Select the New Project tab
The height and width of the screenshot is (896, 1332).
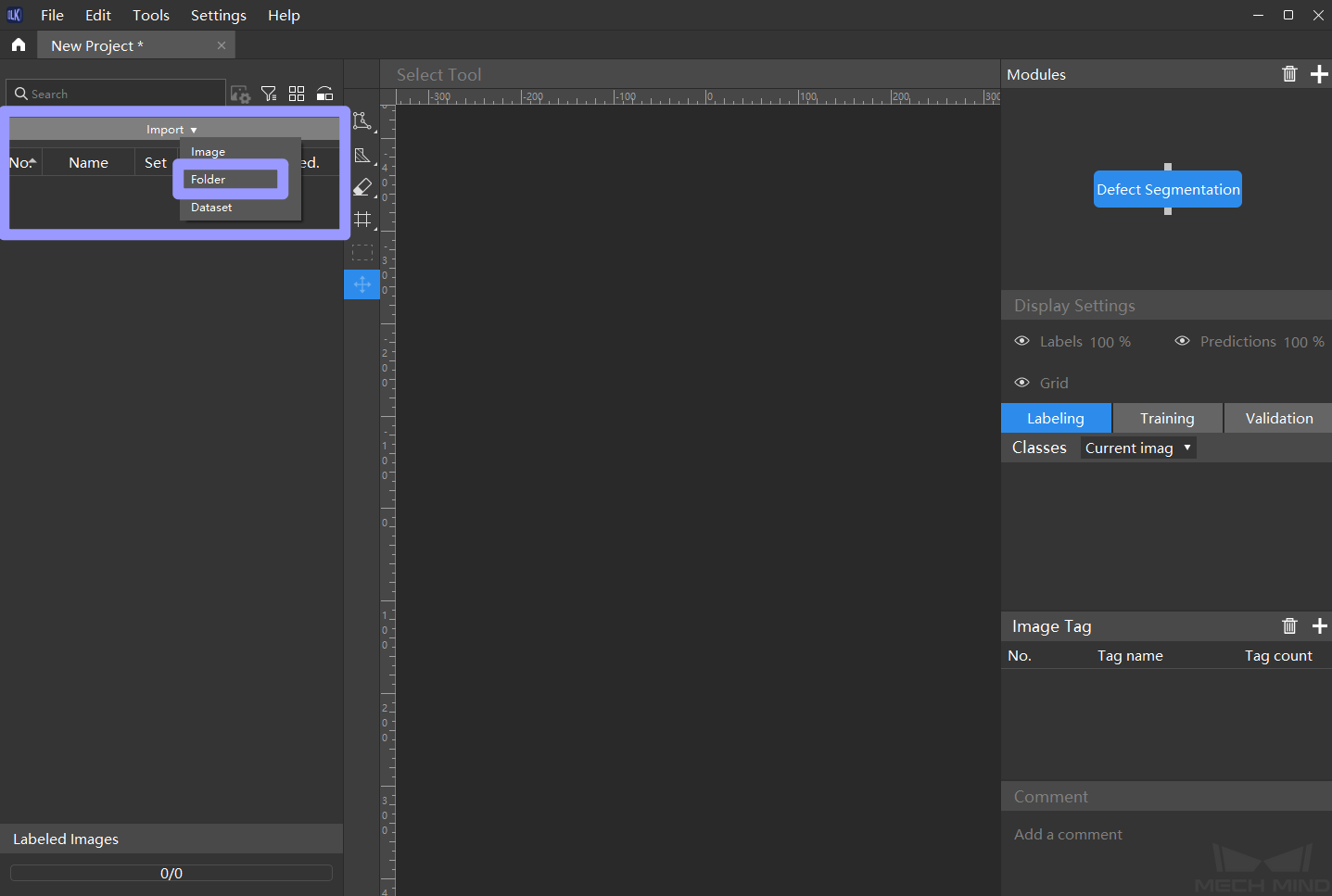point(135,45)
